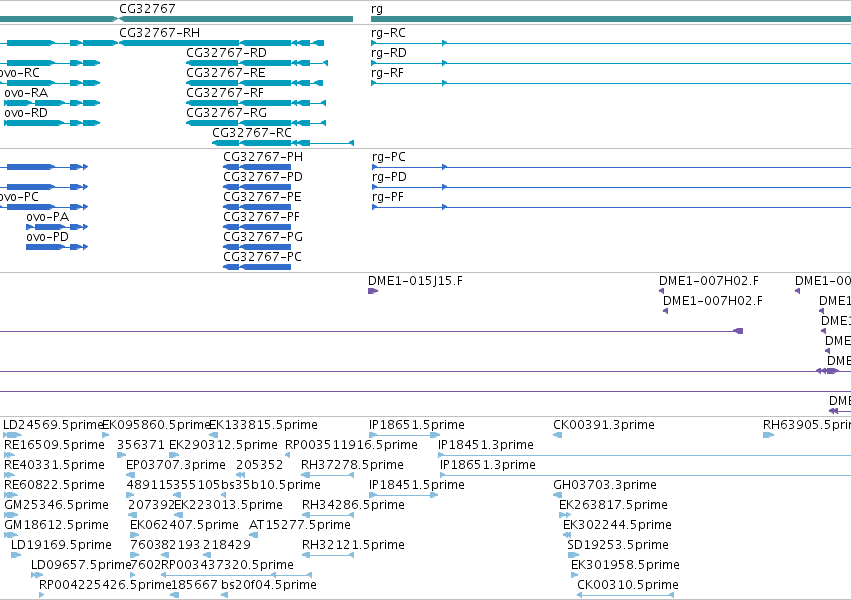Select EST EK095860.5prime
The width and height of the screenshot is (851, 600).
[106, 435]
